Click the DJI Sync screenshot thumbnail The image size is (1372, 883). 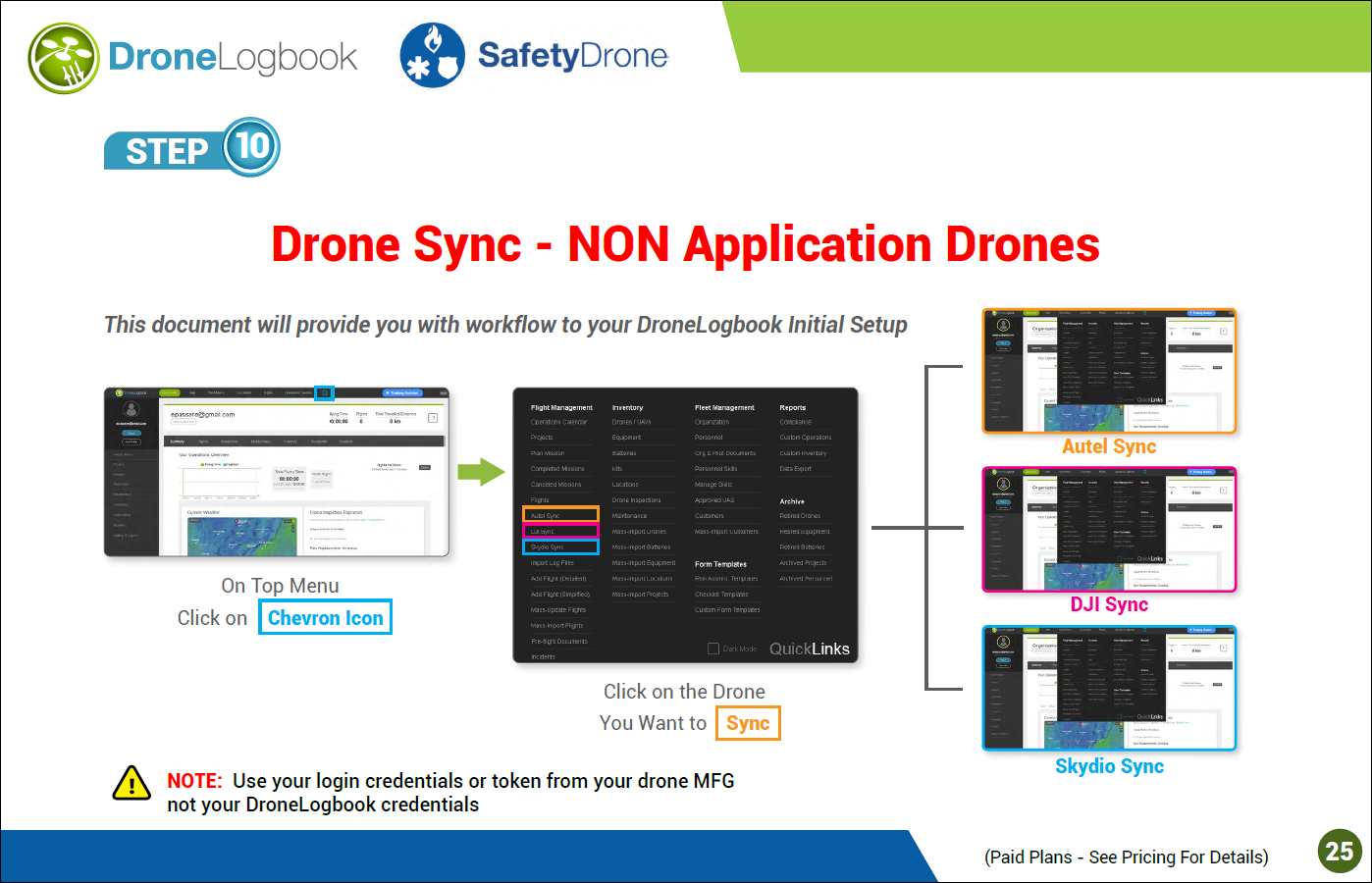click(x=1110, y=530)
